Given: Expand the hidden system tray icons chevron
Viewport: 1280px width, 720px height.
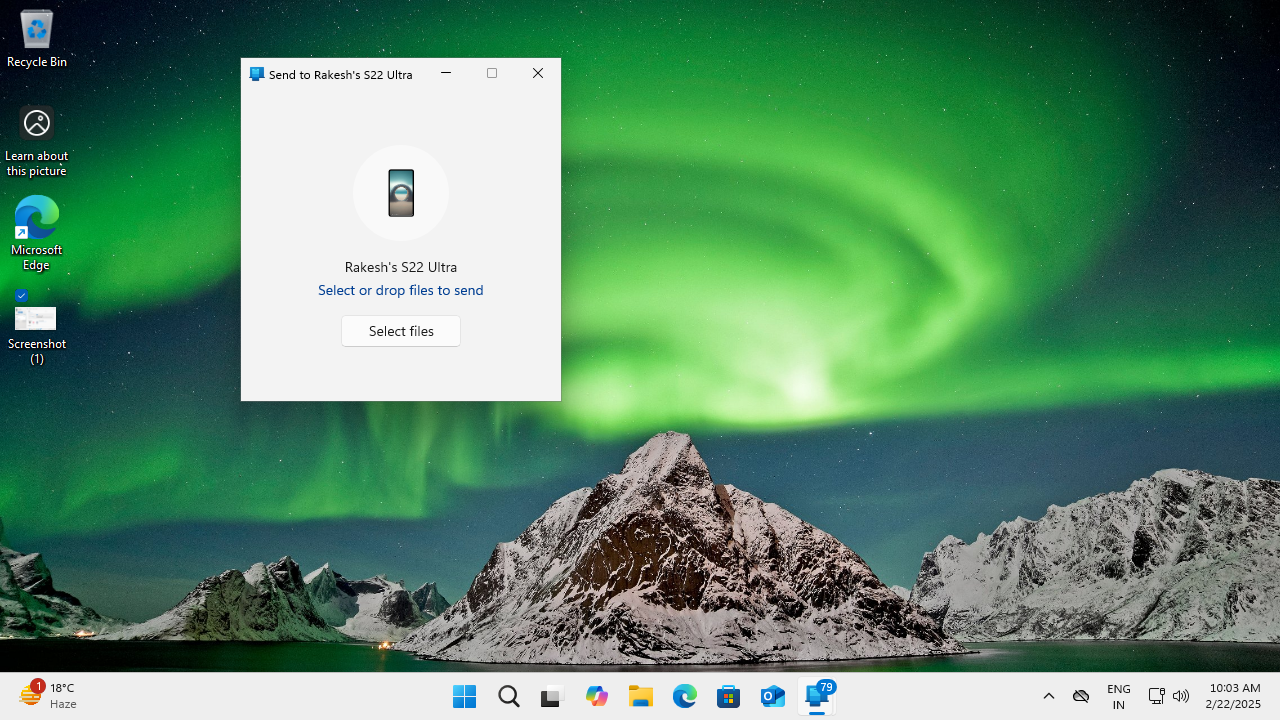Looking at the screenshot, I should [1049, 696].
